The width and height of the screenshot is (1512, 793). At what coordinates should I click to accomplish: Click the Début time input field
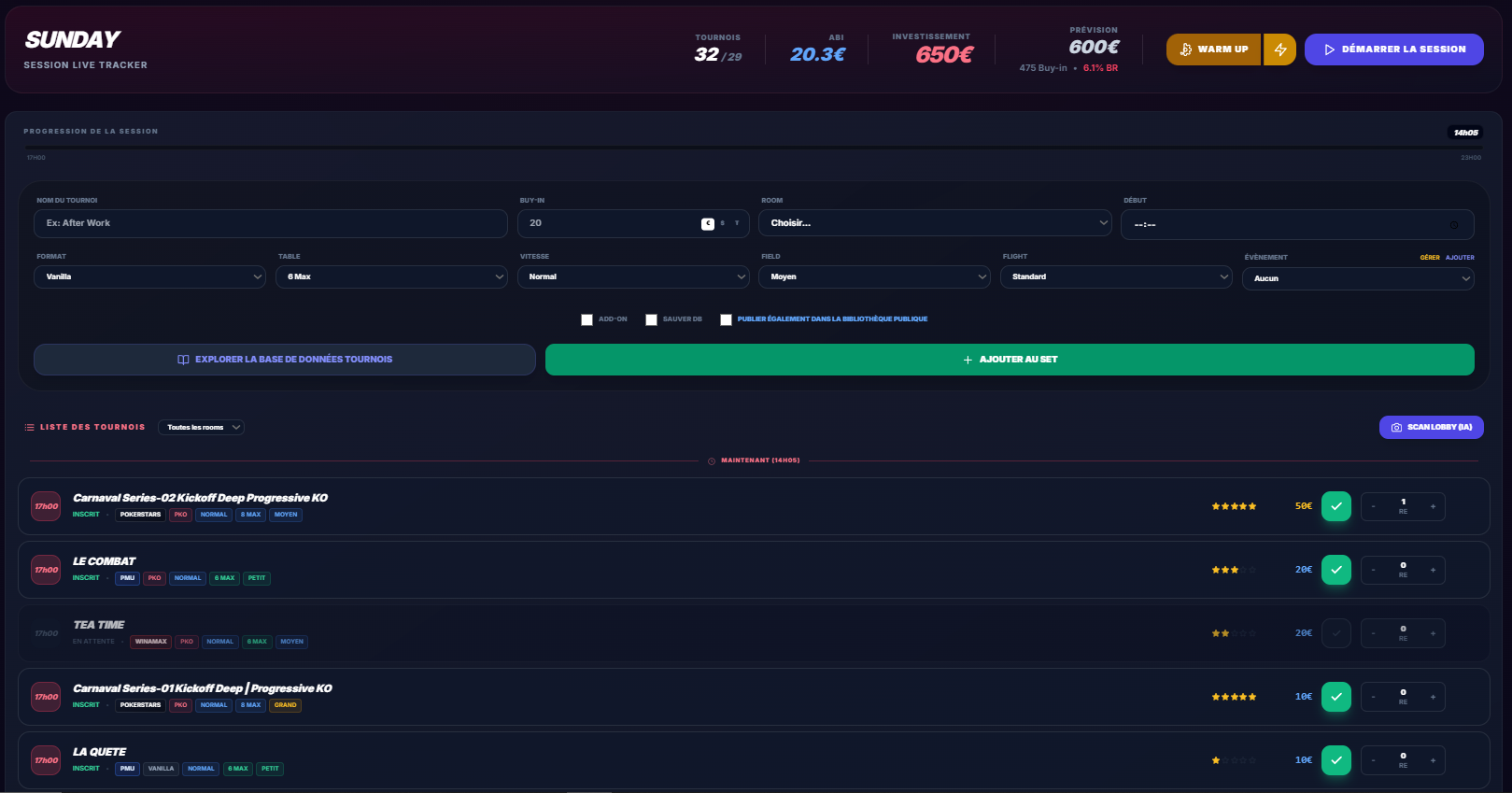tap(1297, 225)
